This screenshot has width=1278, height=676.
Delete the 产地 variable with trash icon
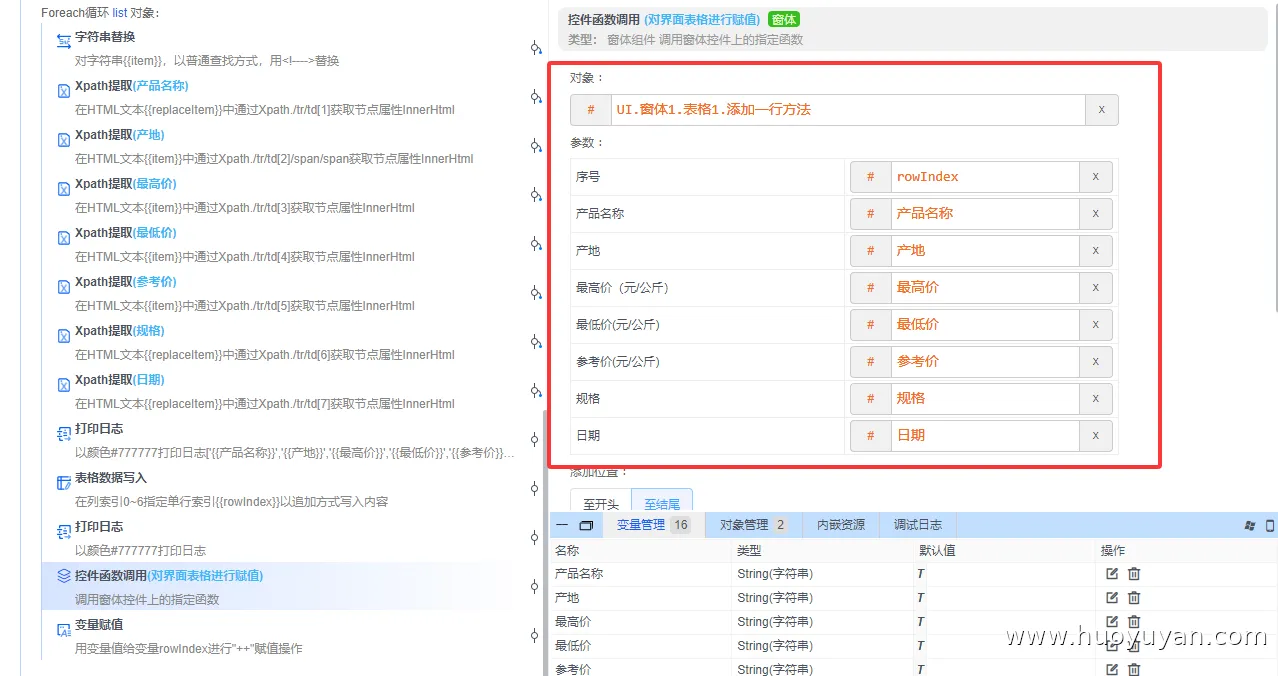1134,598
